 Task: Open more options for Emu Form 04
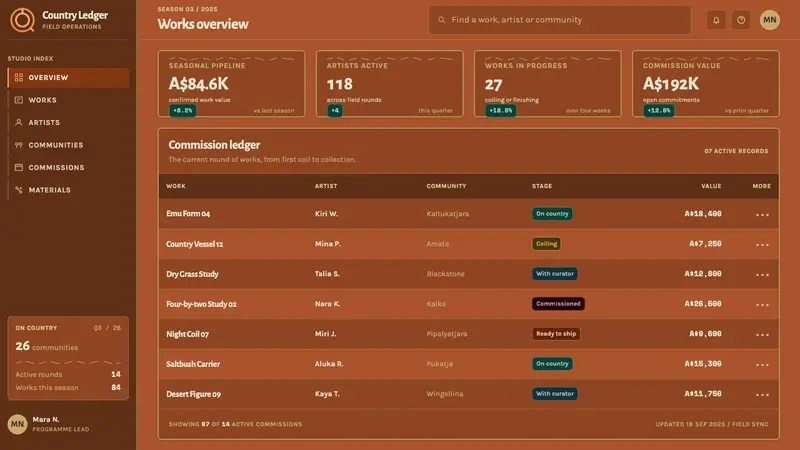point(762,214)
